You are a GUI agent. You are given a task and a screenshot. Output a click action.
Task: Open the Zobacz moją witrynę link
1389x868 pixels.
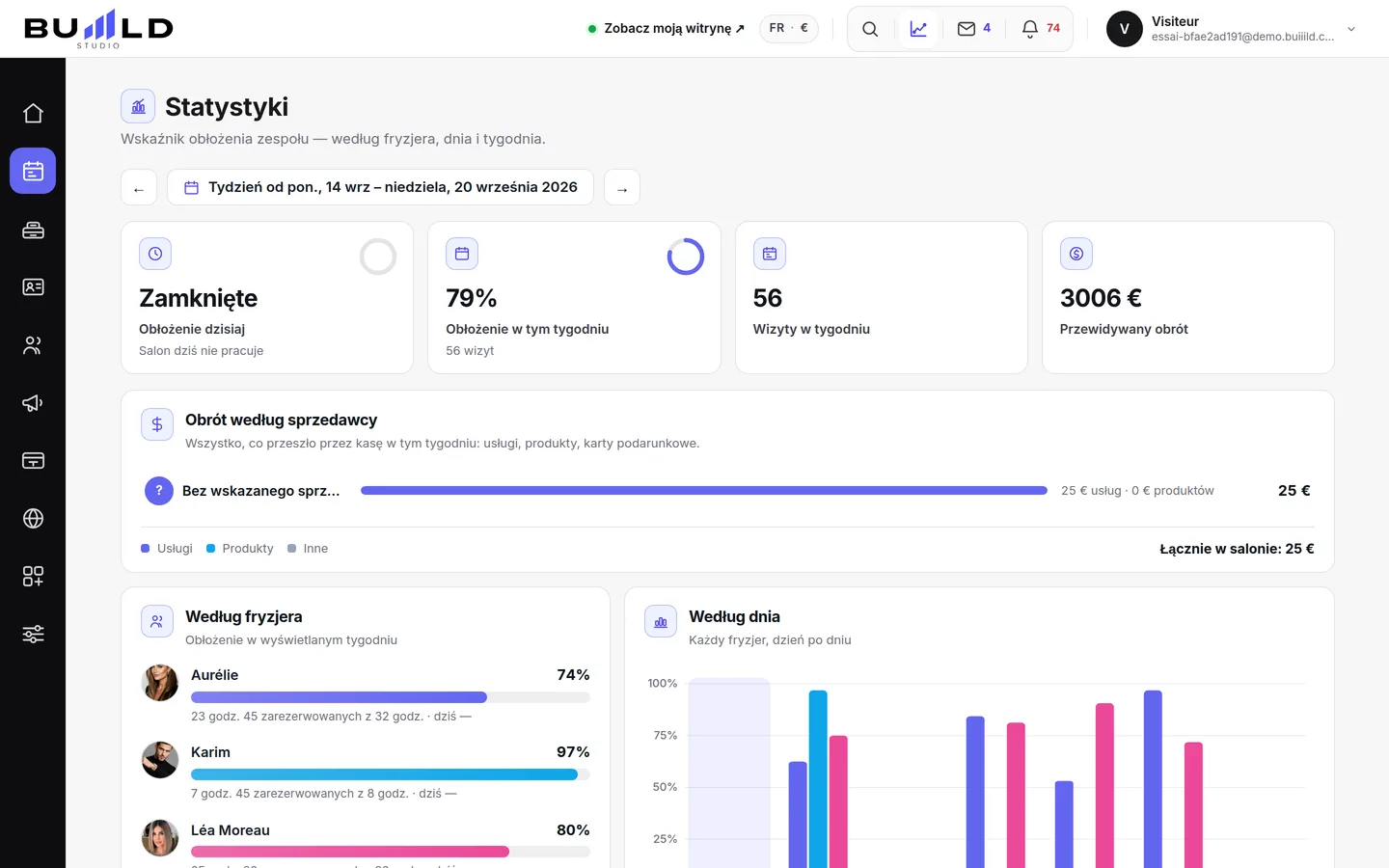tap(667, 29)
